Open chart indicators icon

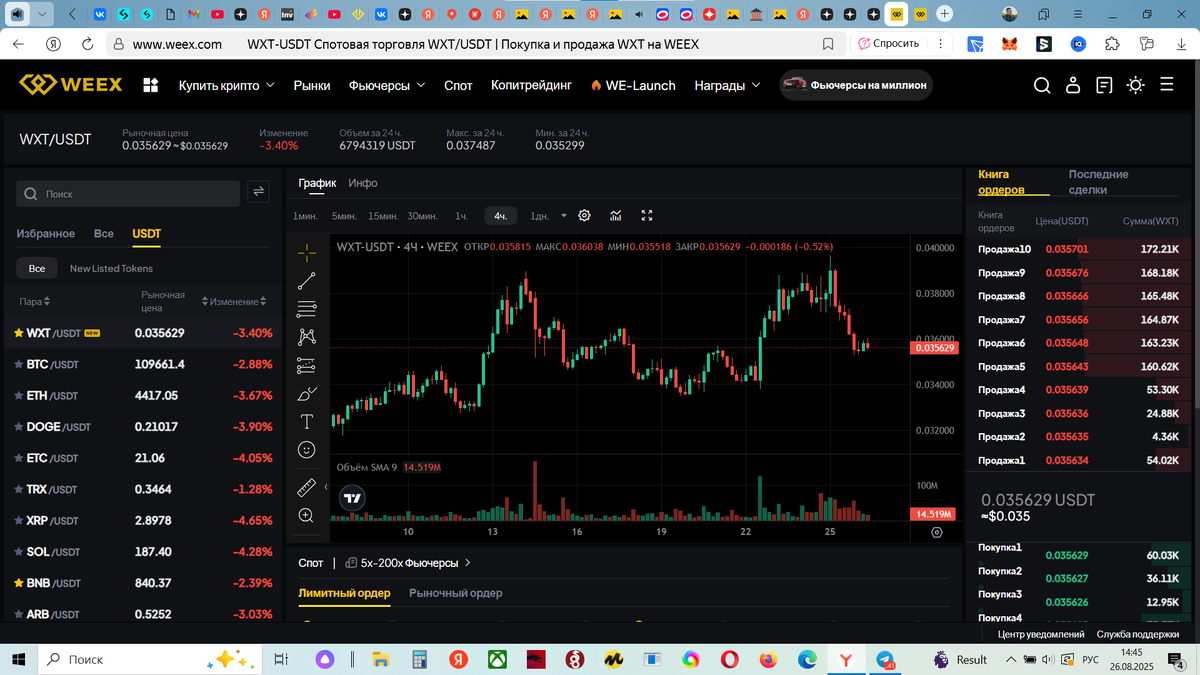pos(616,215)
